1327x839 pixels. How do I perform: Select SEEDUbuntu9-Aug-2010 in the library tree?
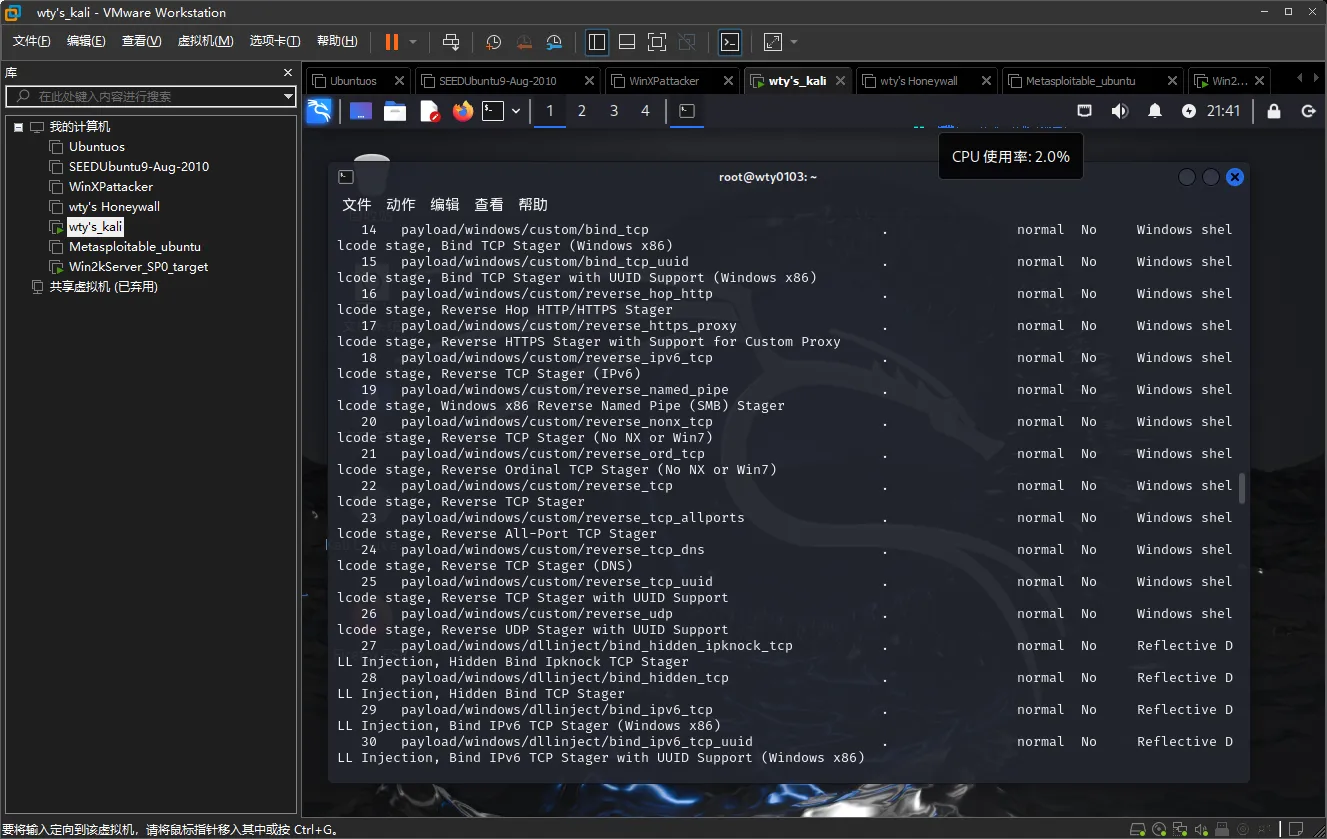coord(139,167)
